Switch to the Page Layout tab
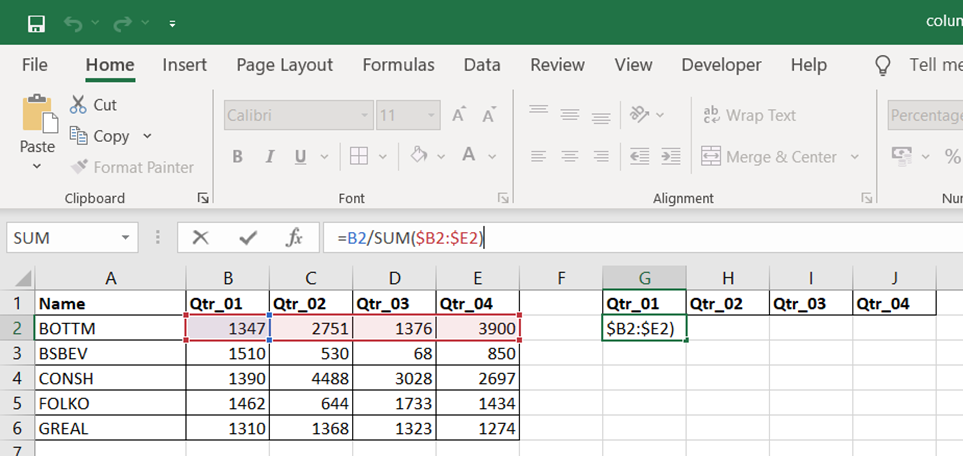This screenshot has width=963, height=456. (284, 65)
